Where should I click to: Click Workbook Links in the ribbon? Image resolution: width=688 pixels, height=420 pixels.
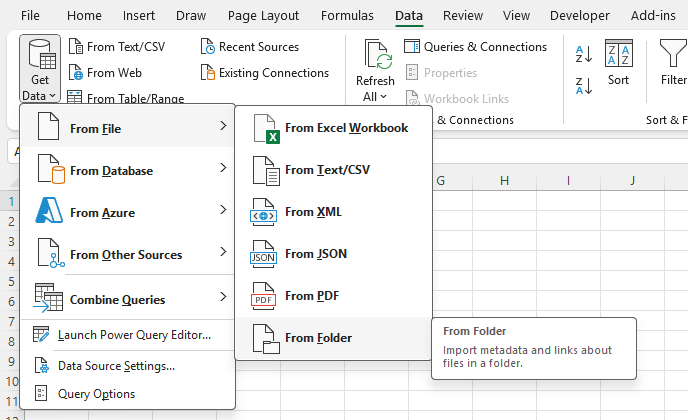[457, 98]
